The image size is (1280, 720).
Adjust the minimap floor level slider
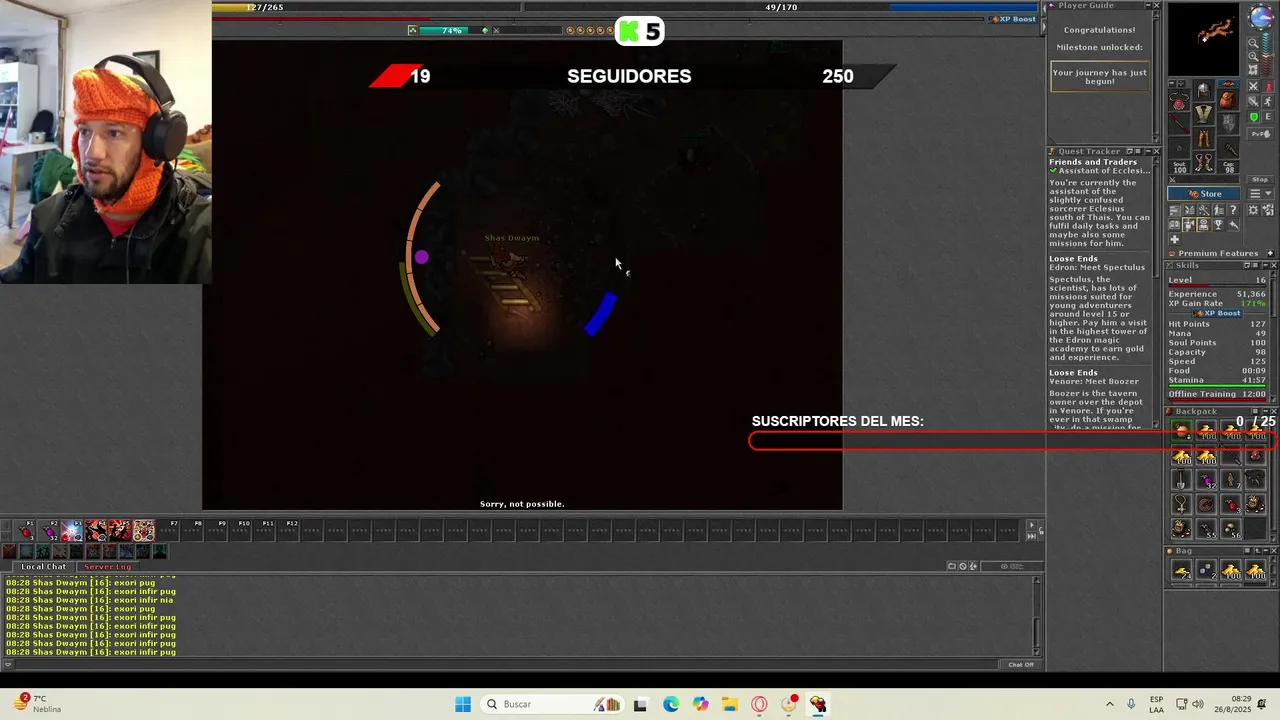click(x=1267, y=55)
